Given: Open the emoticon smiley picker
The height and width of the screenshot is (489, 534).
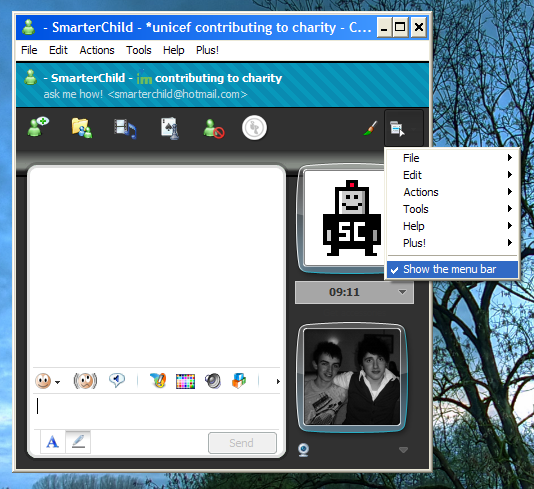Looking at the screenshot, I should coord(43,381).
